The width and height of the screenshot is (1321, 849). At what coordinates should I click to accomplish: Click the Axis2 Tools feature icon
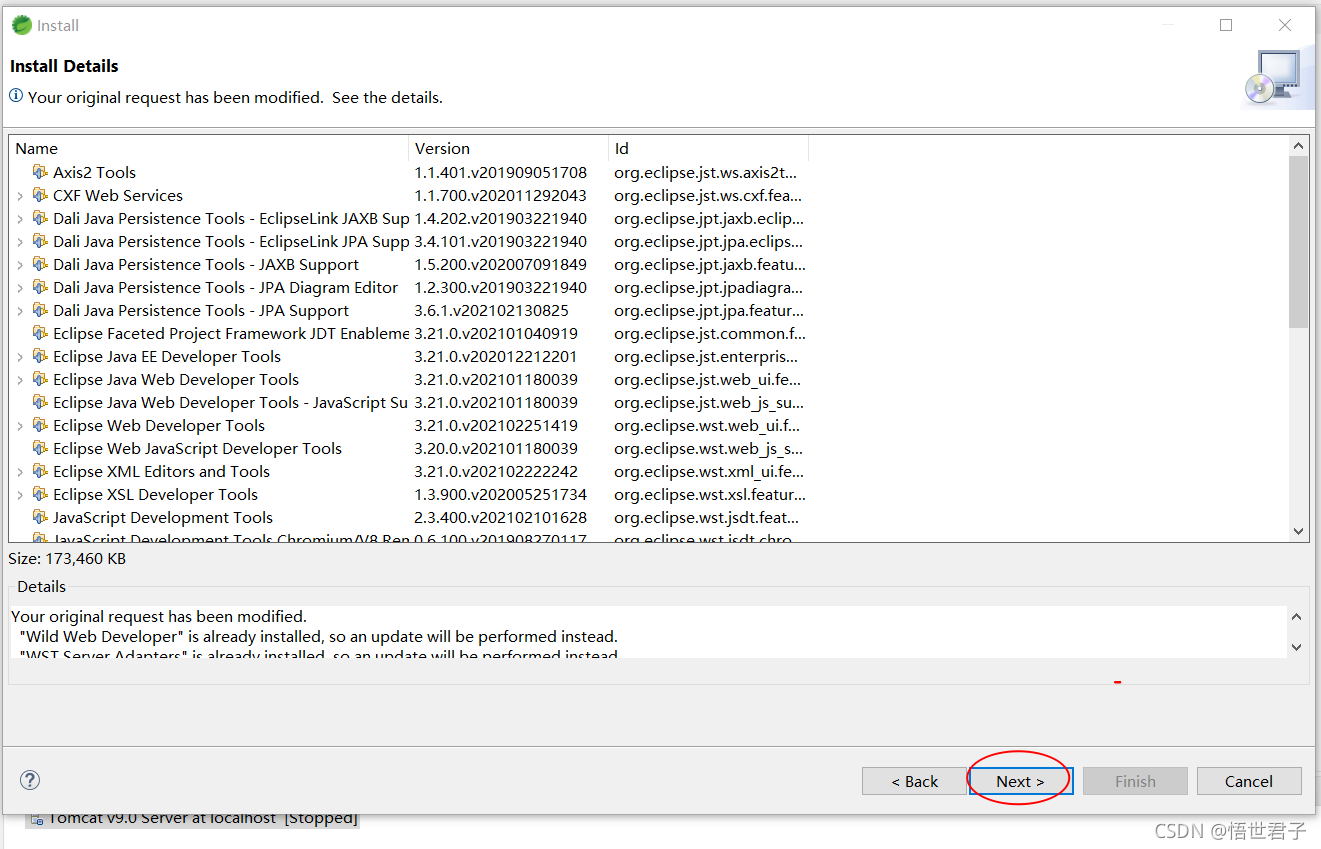(x=40, y=172)
